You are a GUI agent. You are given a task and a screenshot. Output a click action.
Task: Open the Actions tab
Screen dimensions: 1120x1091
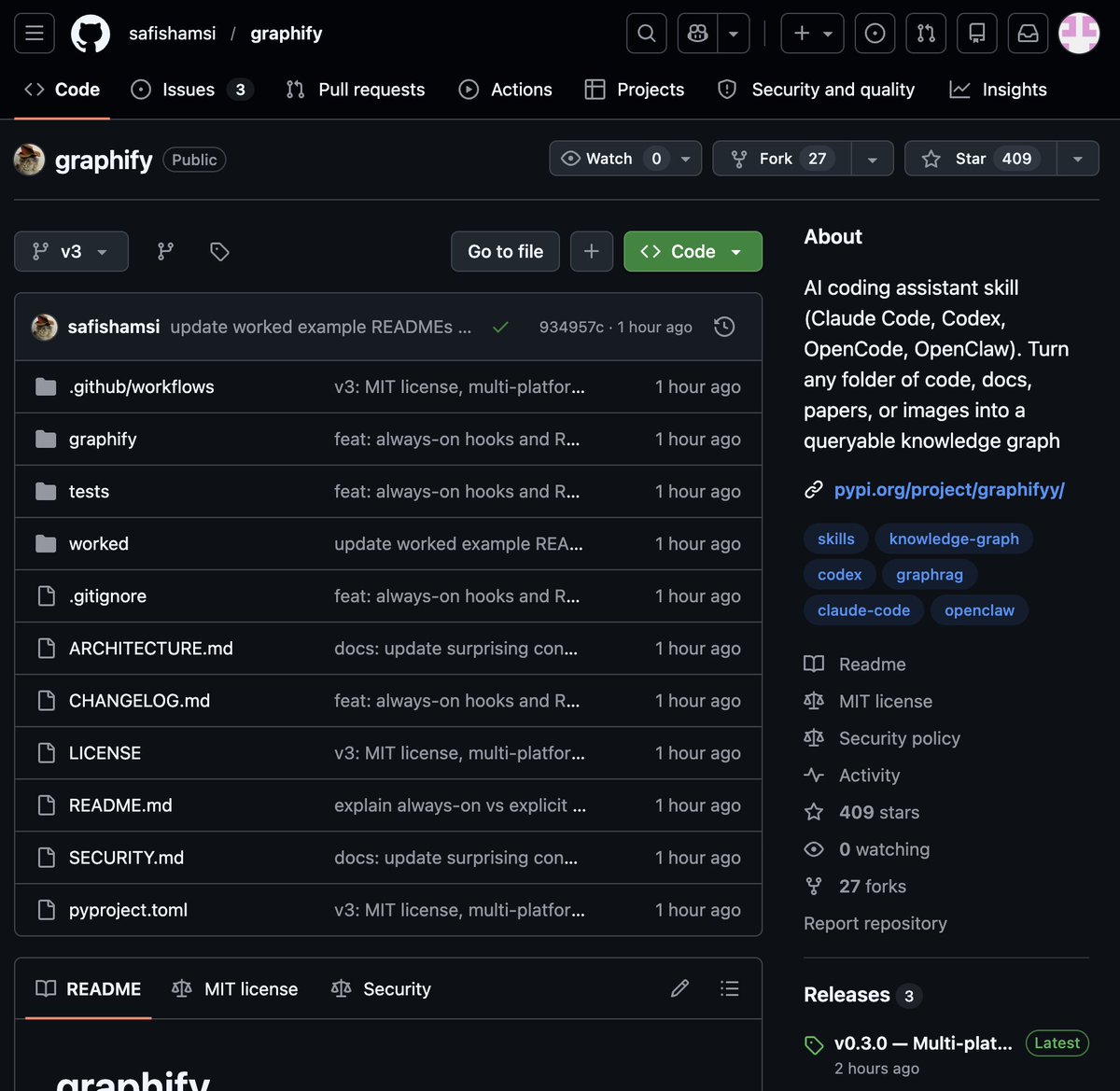click(505, 90)
